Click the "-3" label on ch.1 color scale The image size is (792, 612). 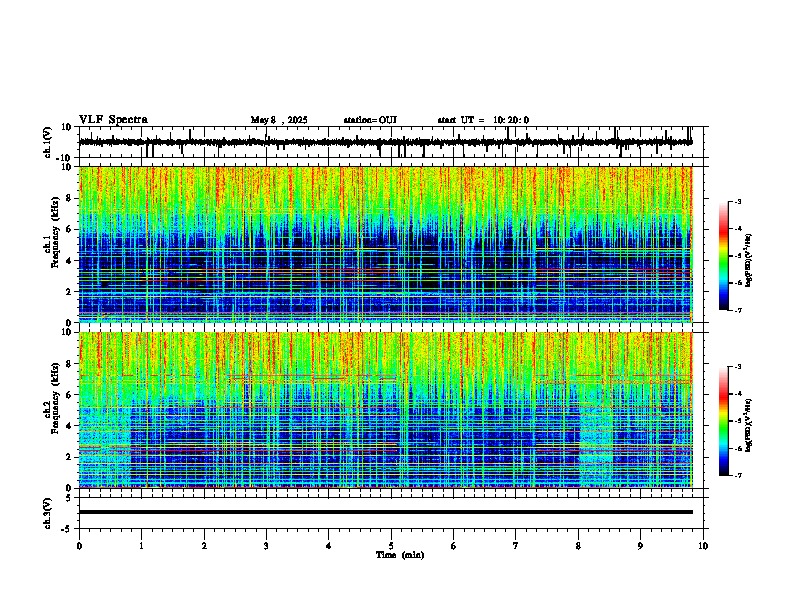pos(738,201)
